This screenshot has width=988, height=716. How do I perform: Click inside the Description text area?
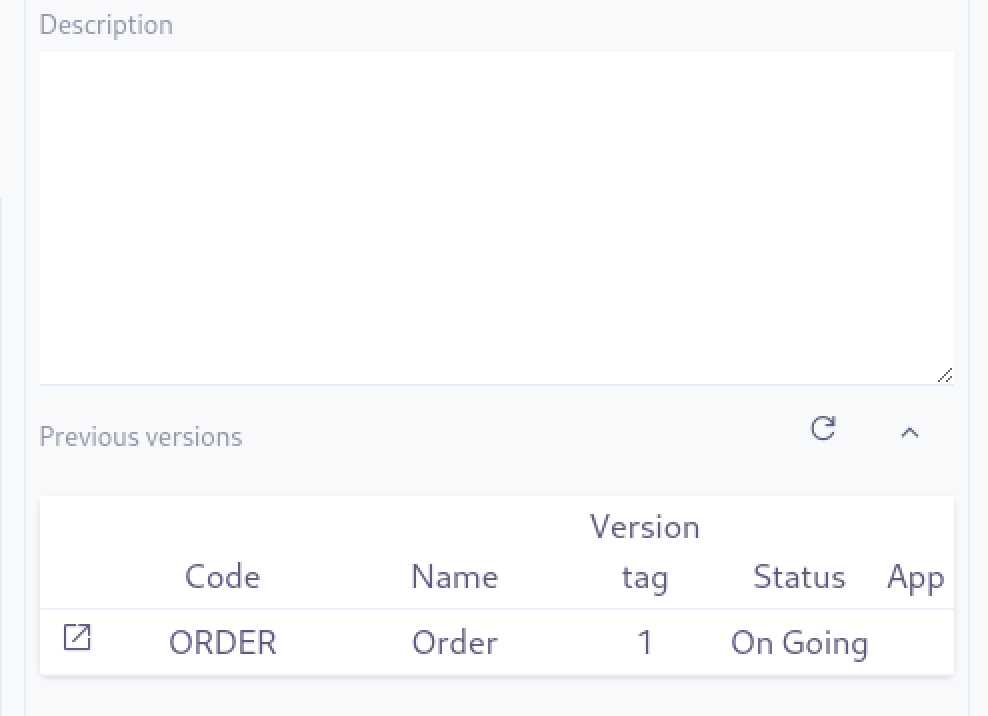pos(496,217)
